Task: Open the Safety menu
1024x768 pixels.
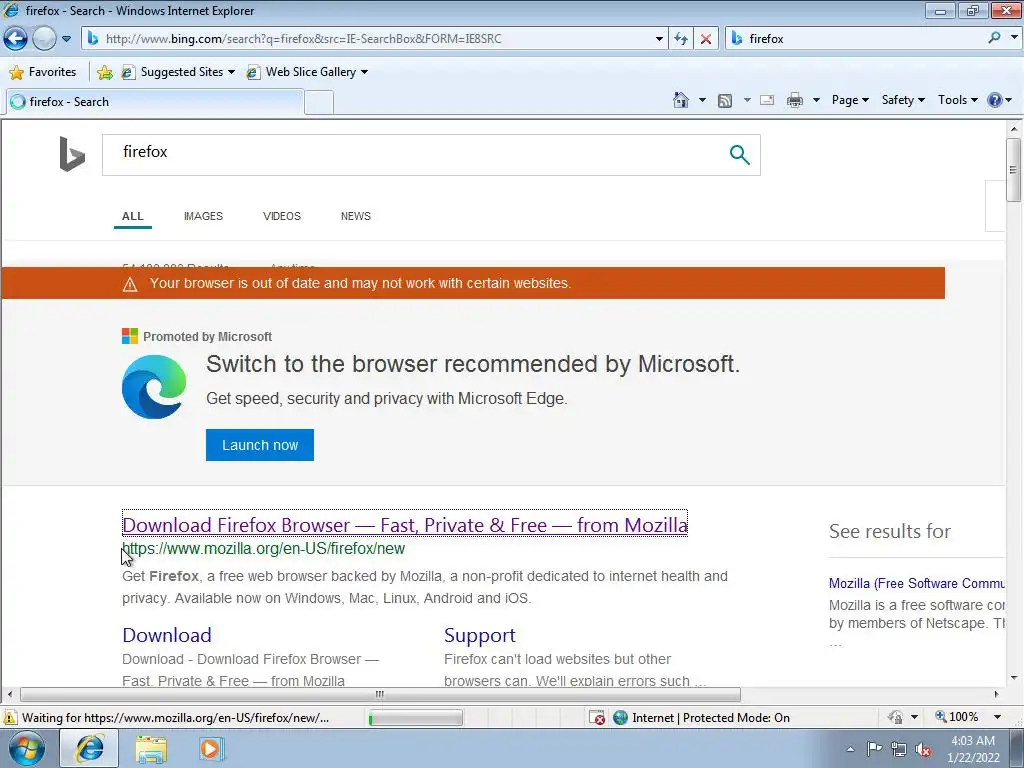Action: pos(903,100)
